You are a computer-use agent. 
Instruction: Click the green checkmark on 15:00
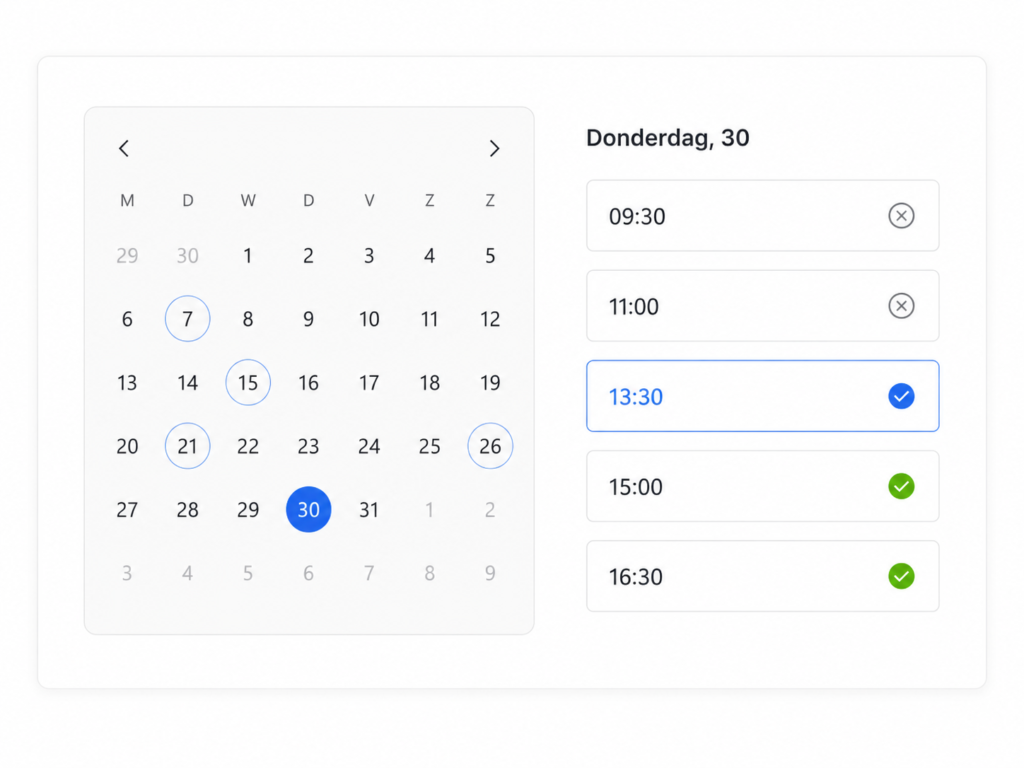pyautogui.click(x=901, y=486)
